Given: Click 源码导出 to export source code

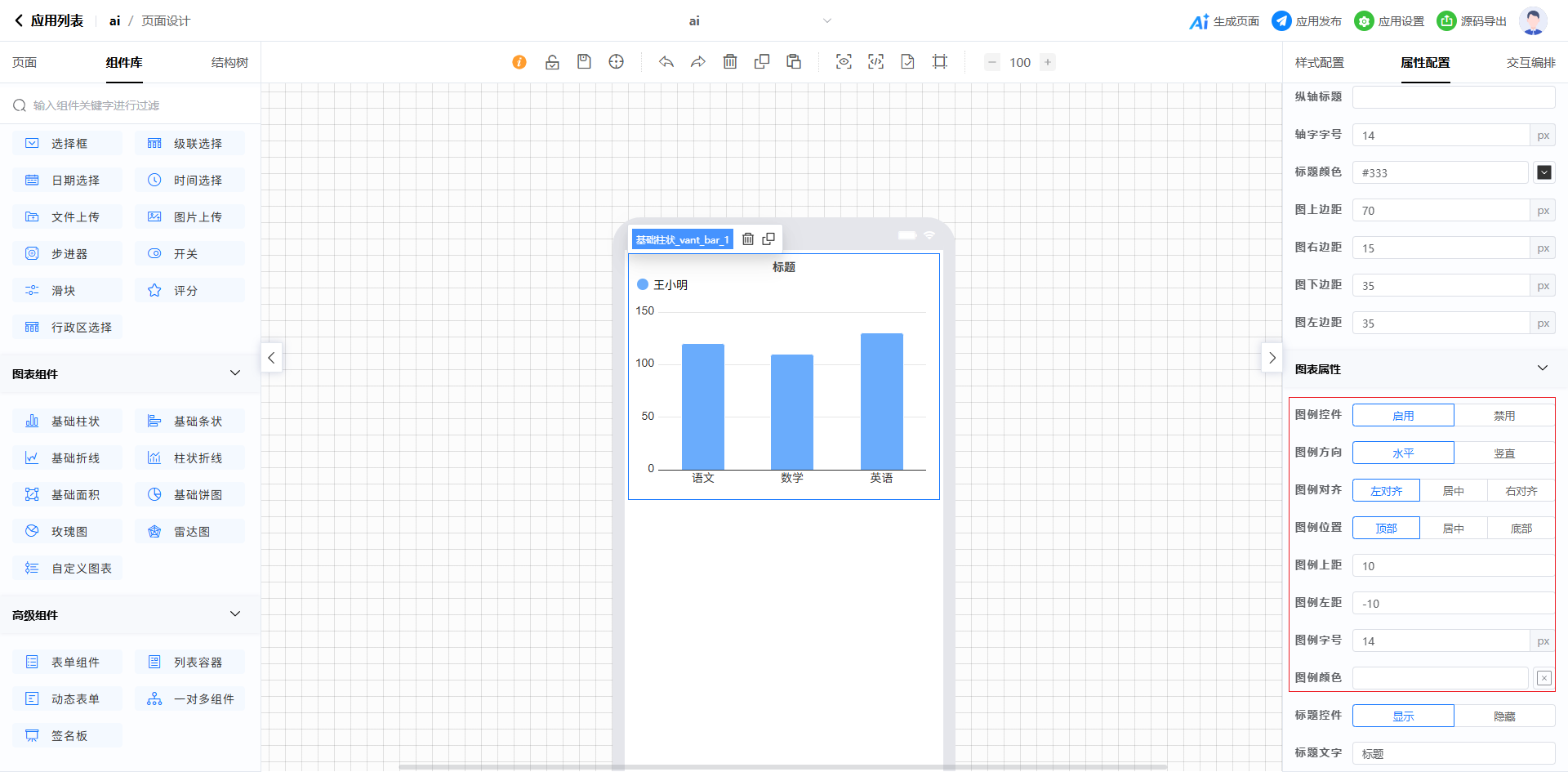Looking at the screenshot, I should click(1472, 21).
